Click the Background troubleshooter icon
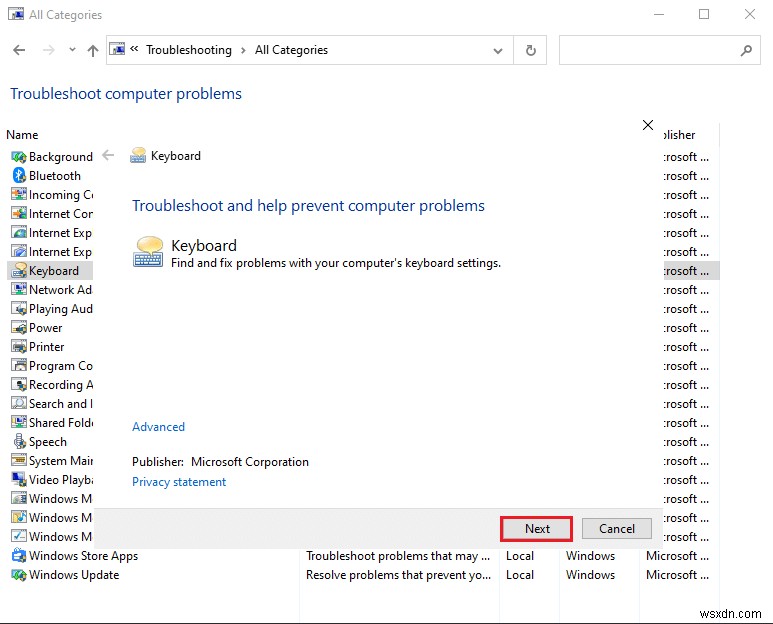The height and width of the screenshot is (624, 773). pyautogui.click(x=19, y=157)
